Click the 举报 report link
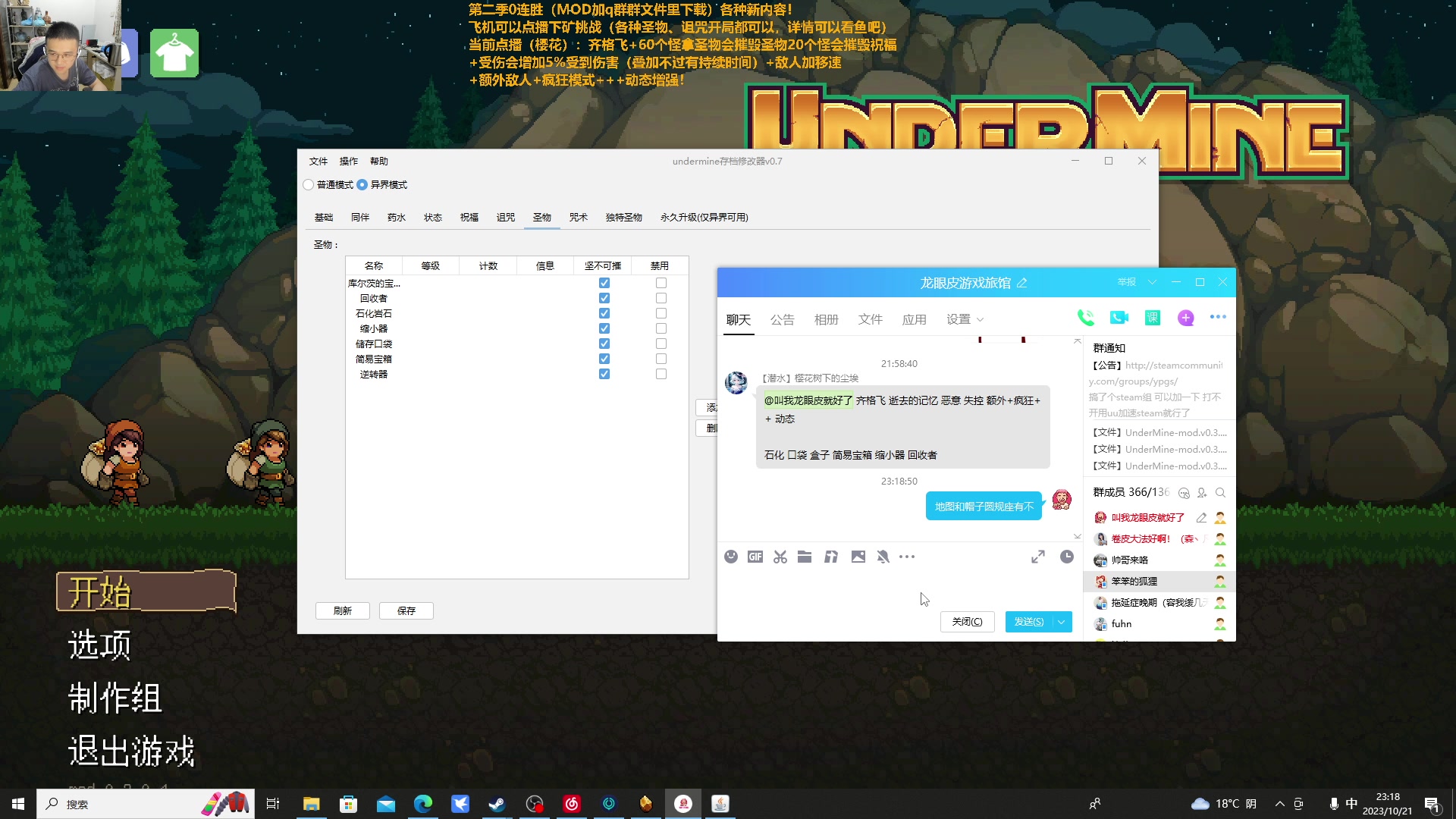This screenshot has width=1456, height=819. 1127,282
